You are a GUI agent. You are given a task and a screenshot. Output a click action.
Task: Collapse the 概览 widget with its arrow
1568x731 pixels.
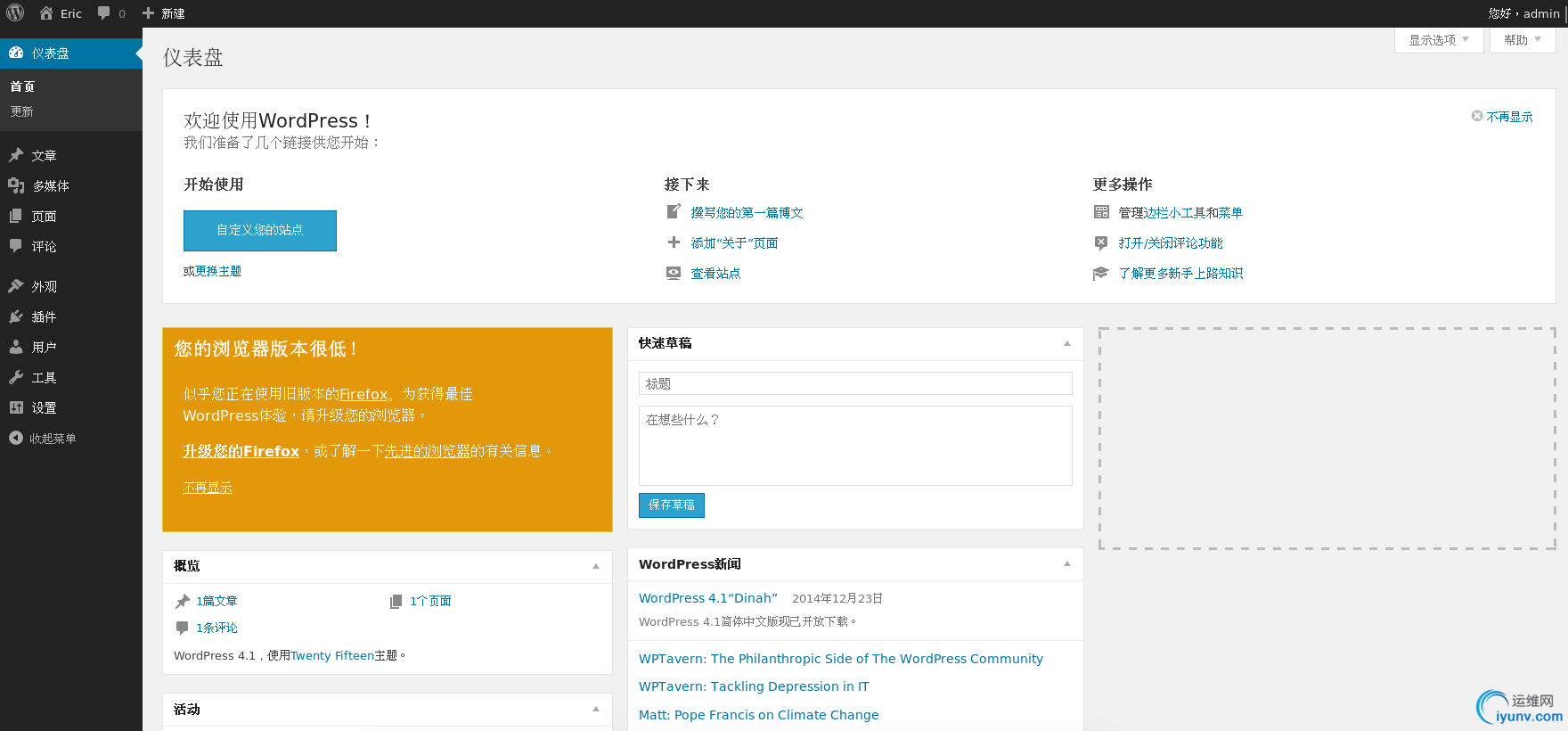click(x=596, y=566)
